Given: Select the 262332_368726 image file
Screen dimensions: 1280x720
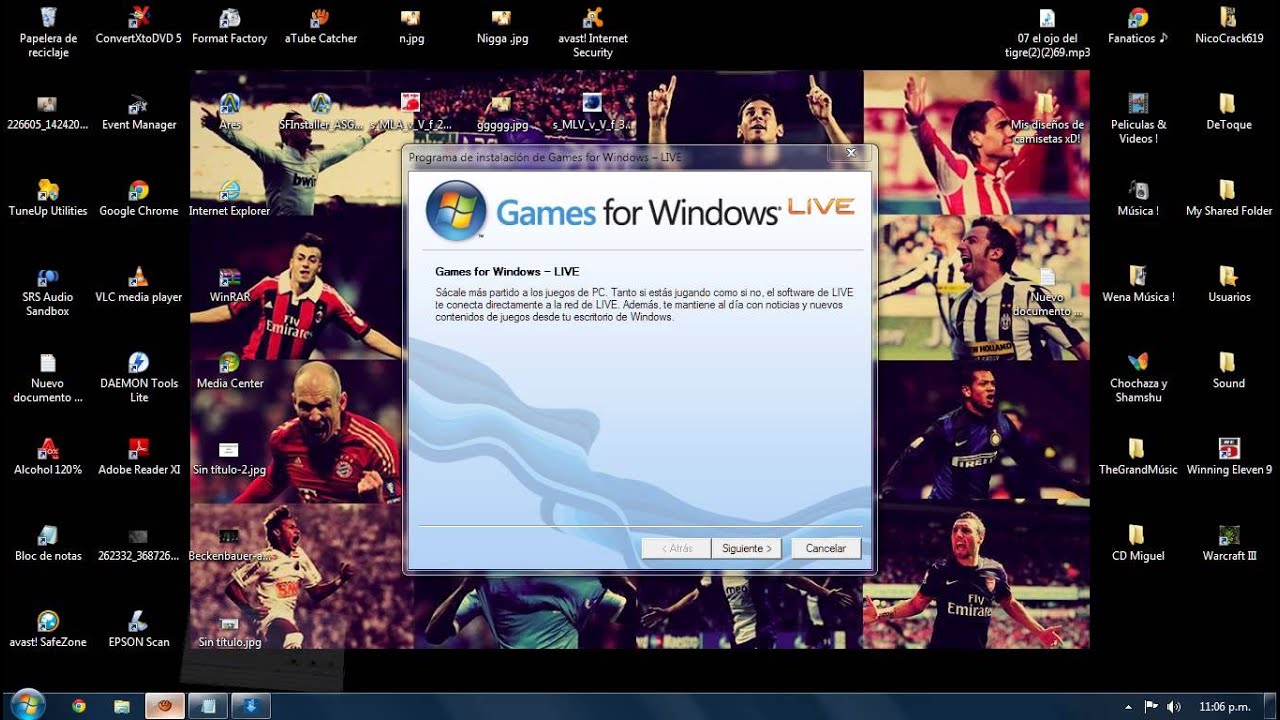Looking at the screenshot, I should tap(139, 544).
